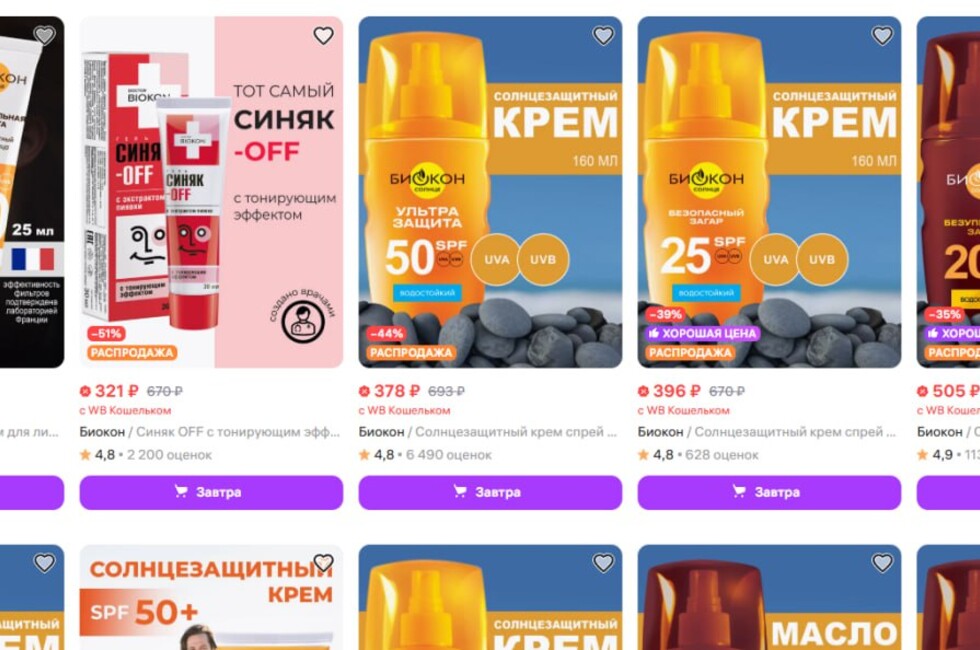
Task: Favorite the partially visible 25 мл product
Action: point(44,36)
